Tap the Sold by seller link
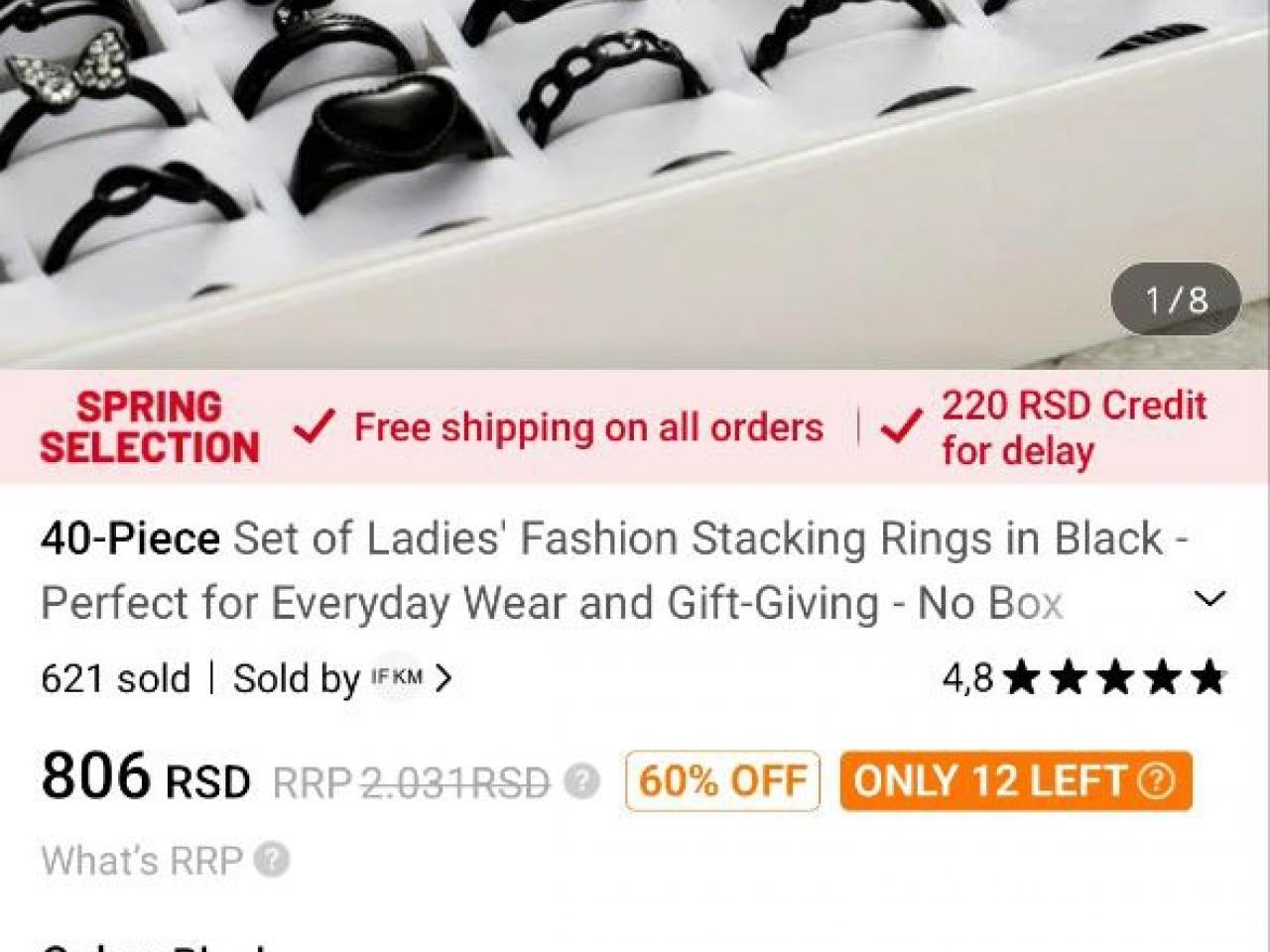The height and width of the screenshot is (952, 1270). pos(342,678)
